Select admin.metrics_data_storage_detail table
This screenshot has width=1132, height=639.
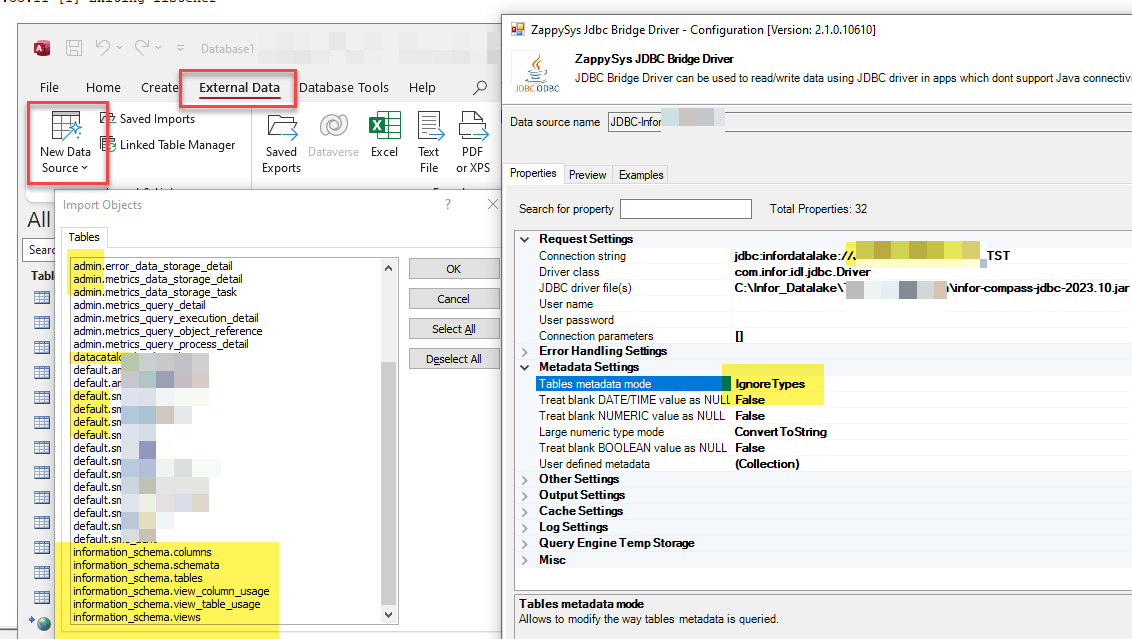click(x=157, y=279)
